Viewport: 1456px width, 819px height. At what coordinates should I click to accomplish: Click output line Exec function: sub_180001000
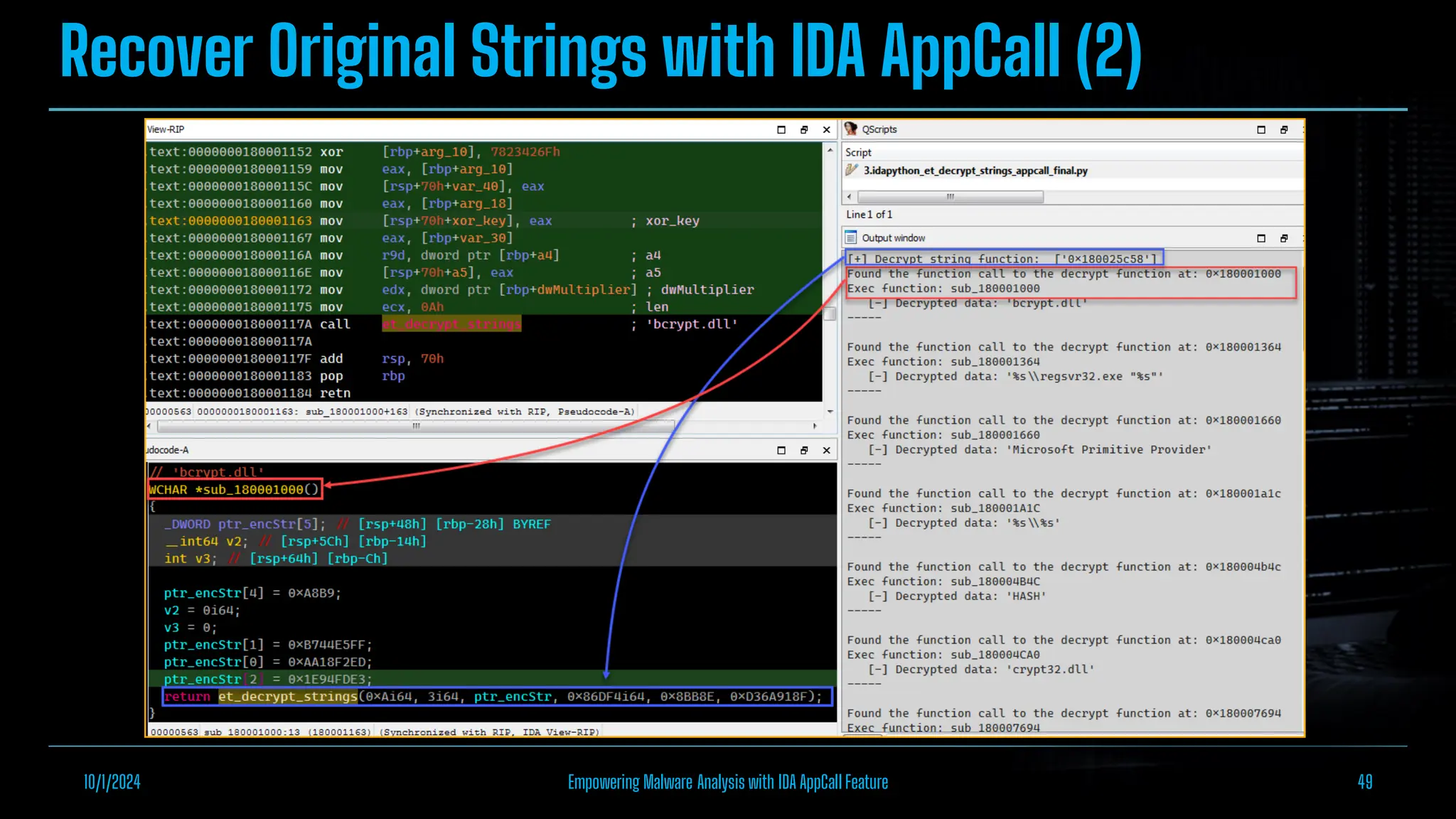click(x=943, y=289)
